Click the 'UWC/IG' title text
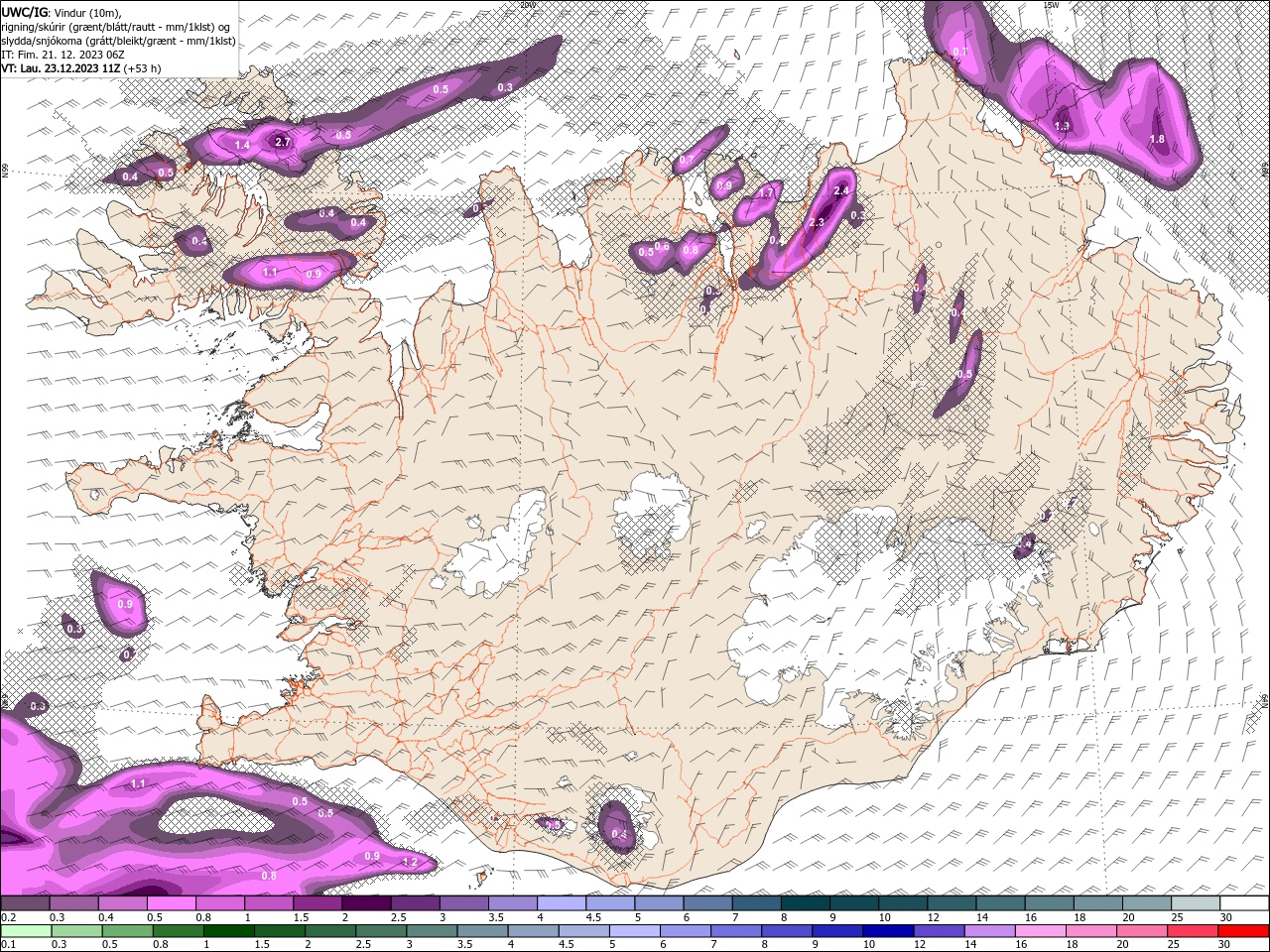This screenshot has height=952, width=1270. [25, 12]
